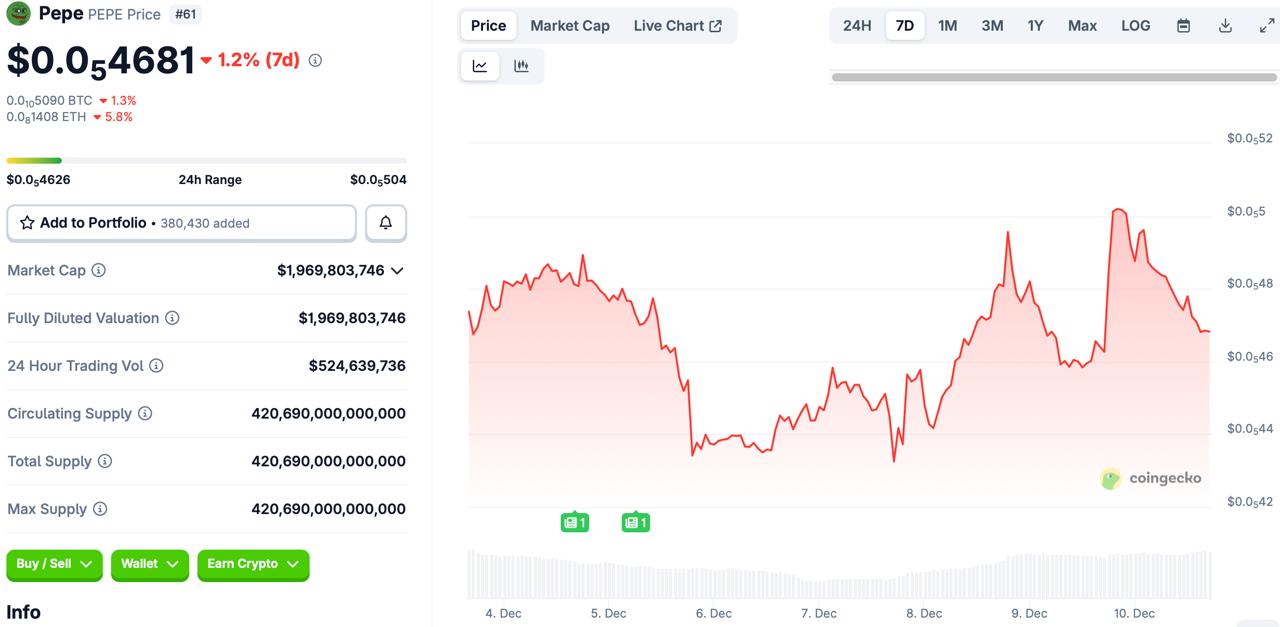1280x627 pixels.
Task: Expand the chart to fullscreen
Action: [x=1268, y=25]
